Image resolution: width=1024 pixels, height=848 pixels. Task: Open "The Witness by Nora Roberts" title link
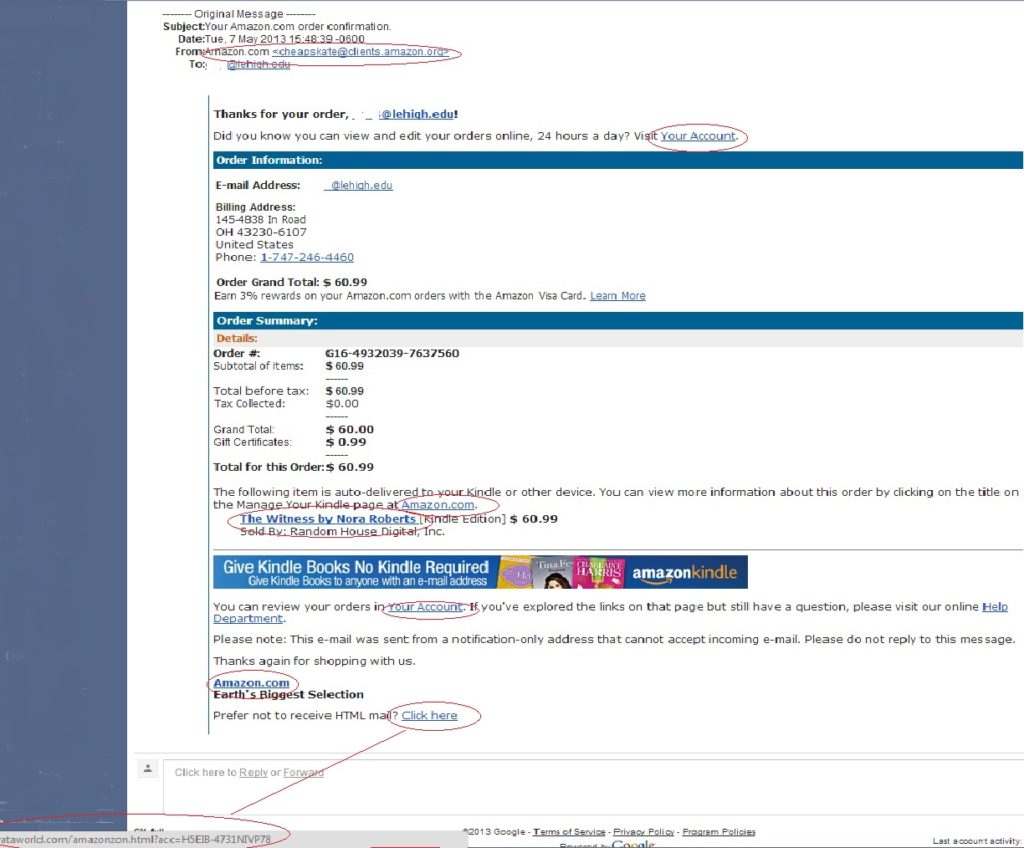tap(328, 519)
